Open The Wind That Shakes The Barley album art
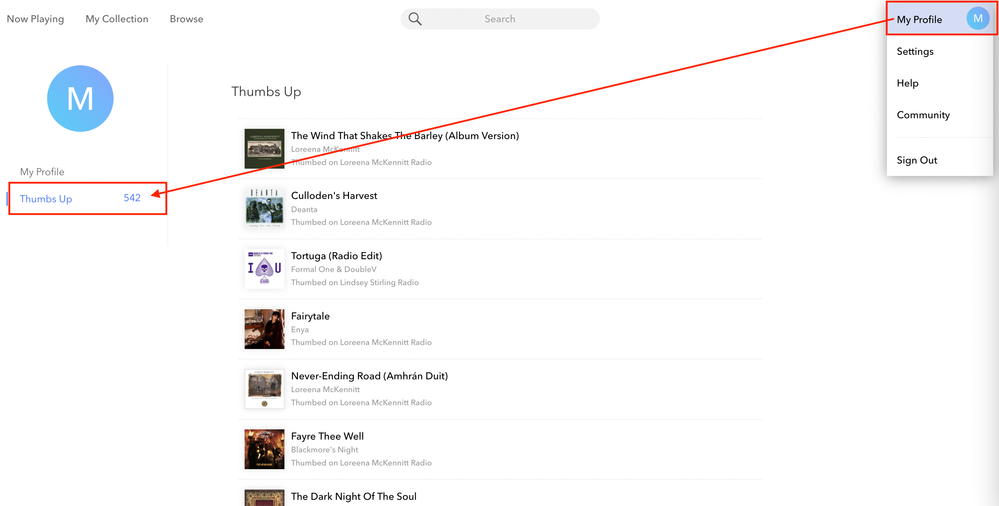Image resolution: width=999 pixels, height=506 pixels. [264, 149]
